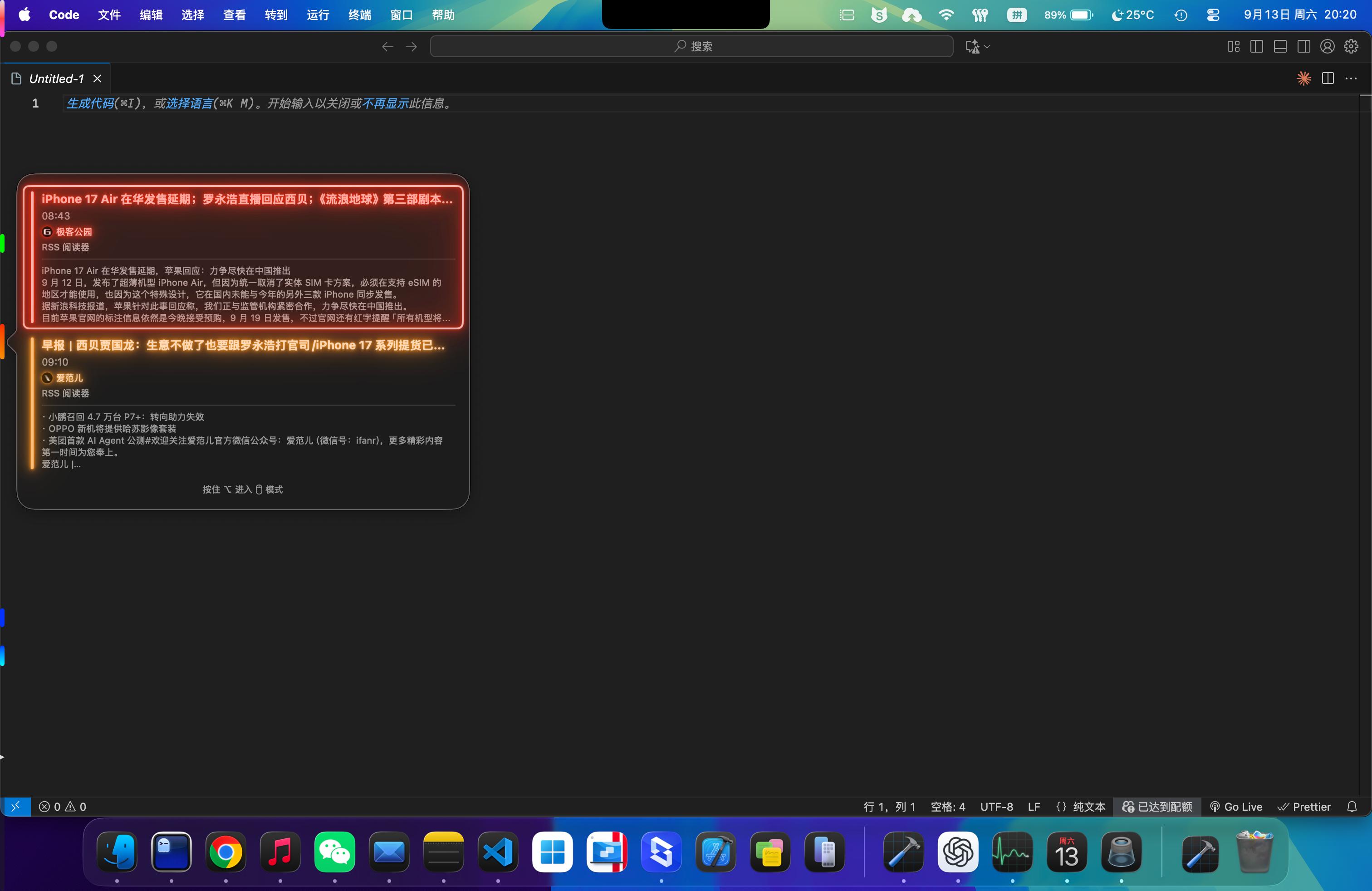The width and height of the screenshot is (1372, 891).
Task: Select encoding UTF-8 in status bar
Action: pyautogui.click(x=996, y=806)
